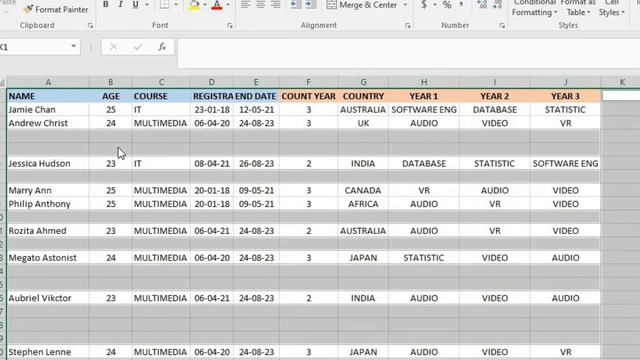Click inside the formula bar
The width and height of the screenshot is (640, 360).
(x=409, y=53)
